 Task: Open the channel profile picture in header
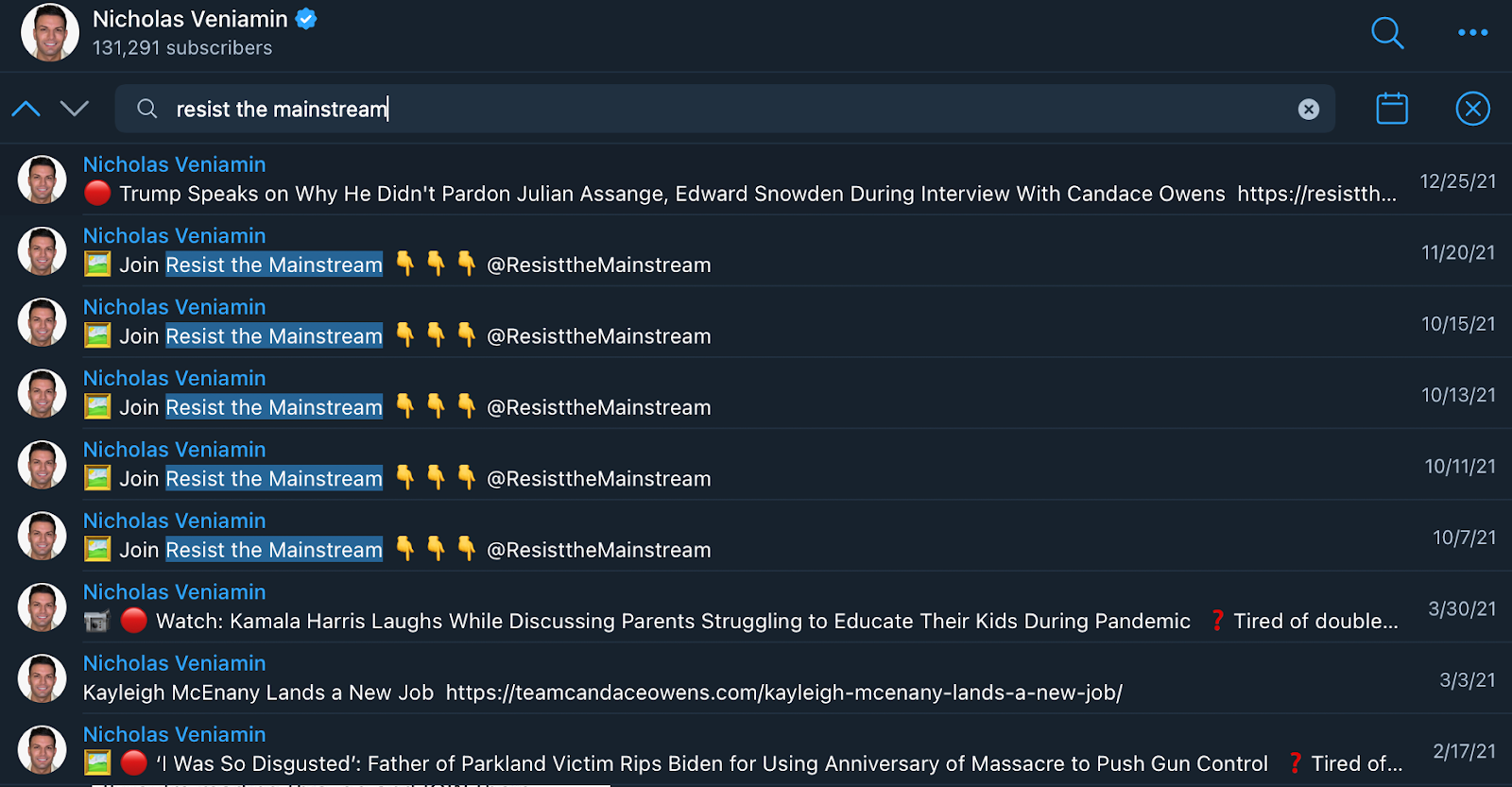pos(50,33)
